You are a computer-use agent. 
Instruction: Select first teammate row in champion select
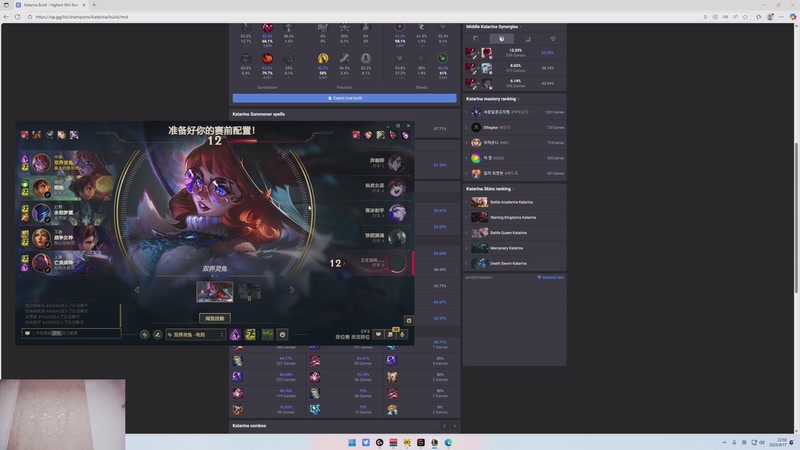point(66,163)
